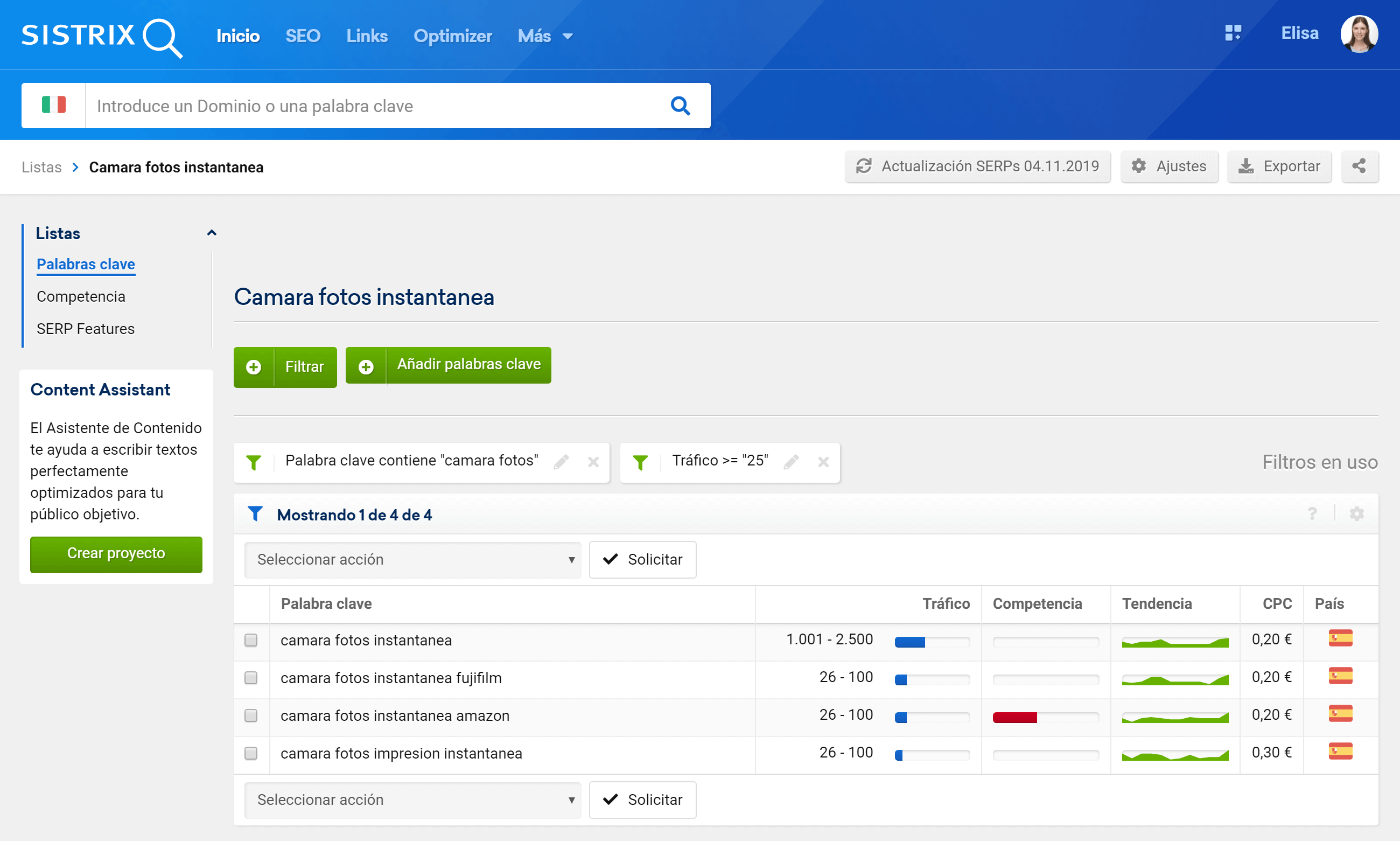Screen dimensions: 1400x841
Task: Click the share icon button
Action: [1359, 166]
